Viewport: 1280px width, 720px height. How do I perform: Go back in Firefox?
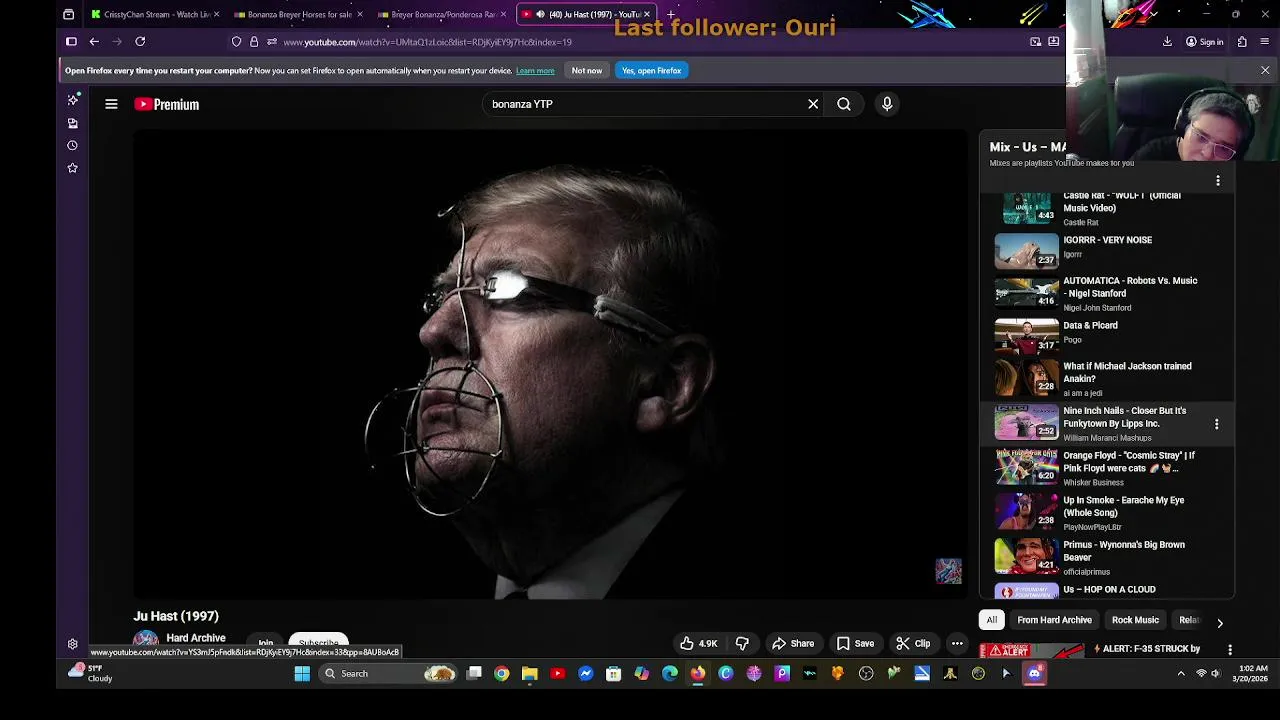[x=94, y=42]
